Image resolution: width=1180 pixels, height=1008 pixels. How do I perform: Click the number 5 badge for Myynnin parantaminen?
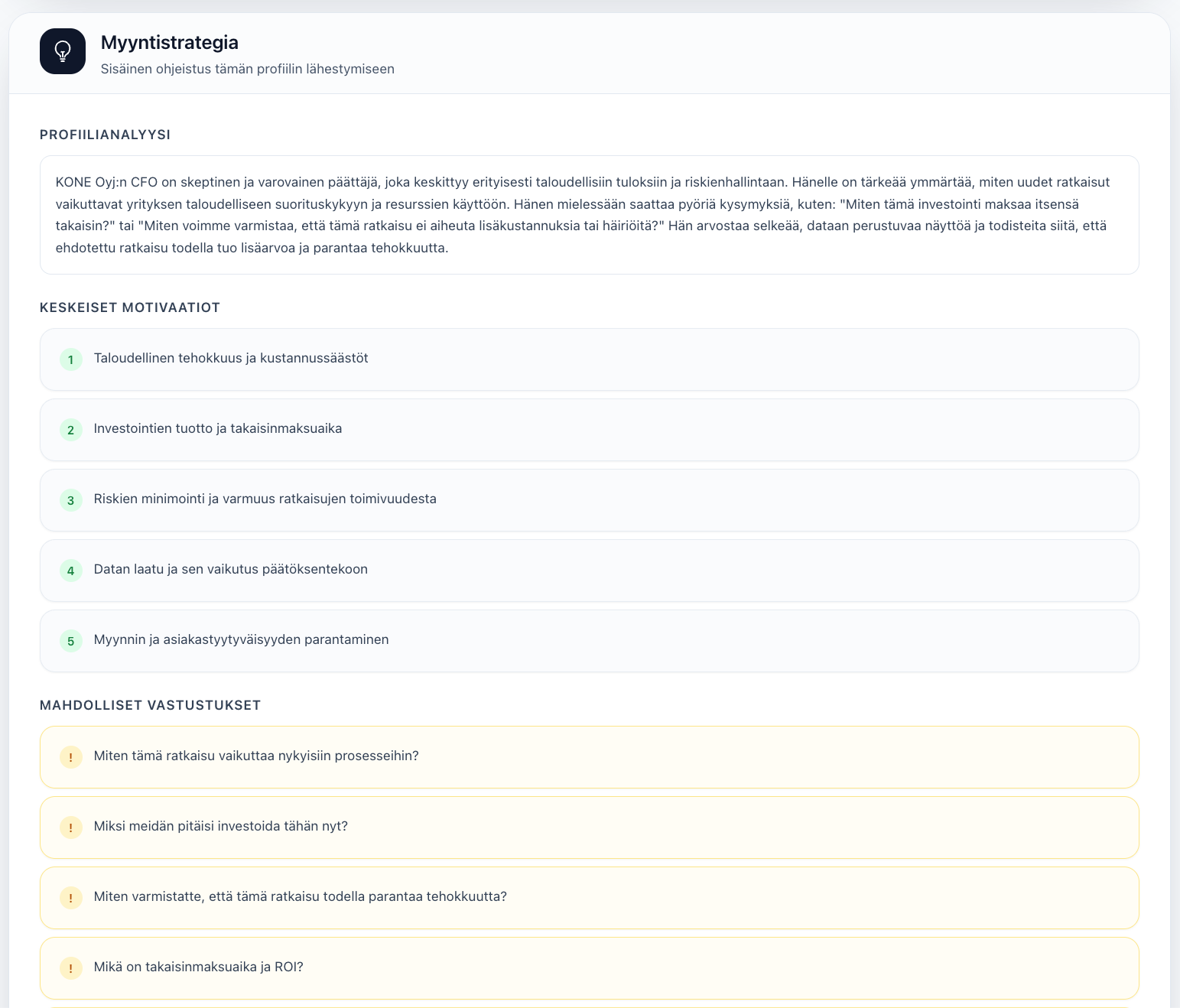click(71, 641)
